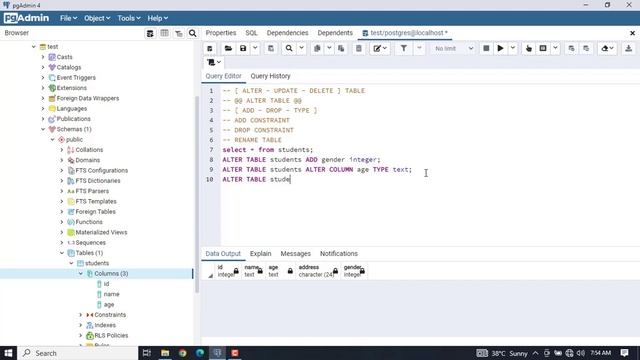Open the Notifications tab
Viewport: 640px width, 360px height.
pos(339,253)
